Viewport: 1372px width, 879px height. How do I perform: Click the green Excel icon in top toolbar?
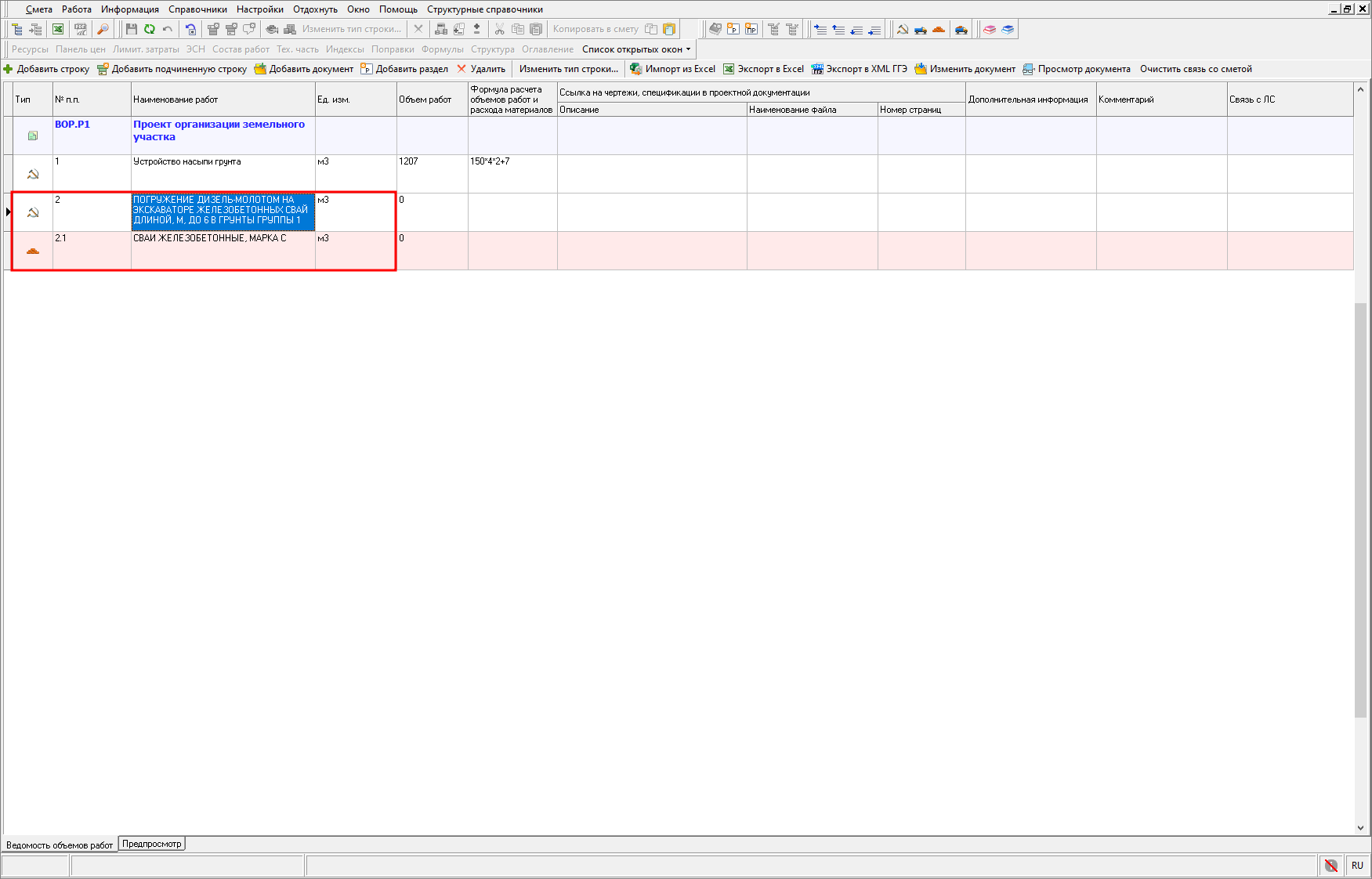point(58,29)
